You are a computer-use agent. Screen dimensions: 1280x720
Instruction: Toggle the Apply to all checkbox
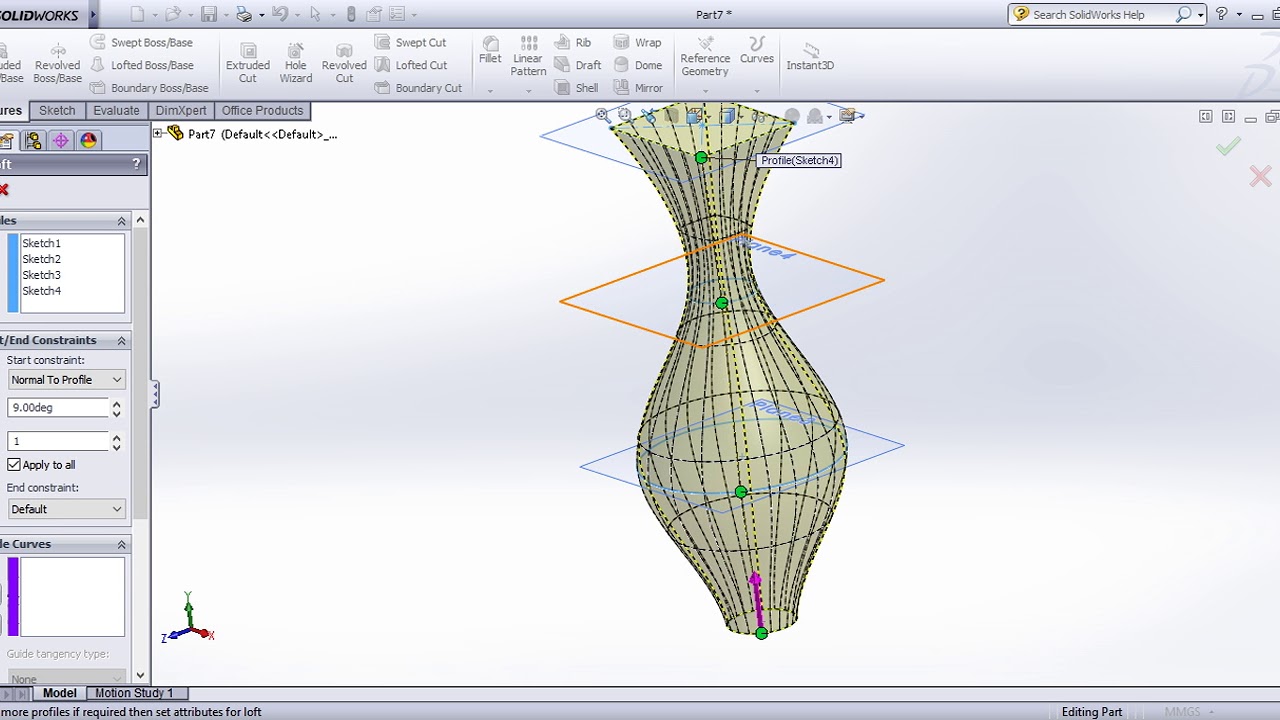tap(14, 465)
